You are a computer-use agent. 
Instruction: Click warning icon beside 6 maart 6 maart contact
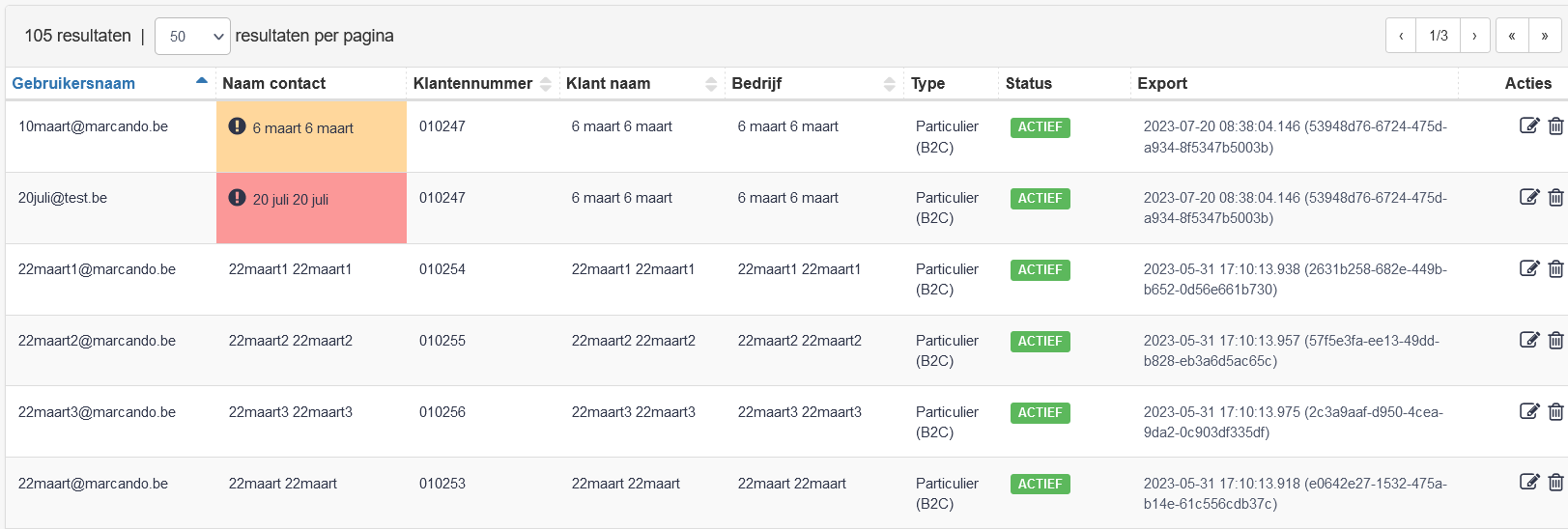237,126
